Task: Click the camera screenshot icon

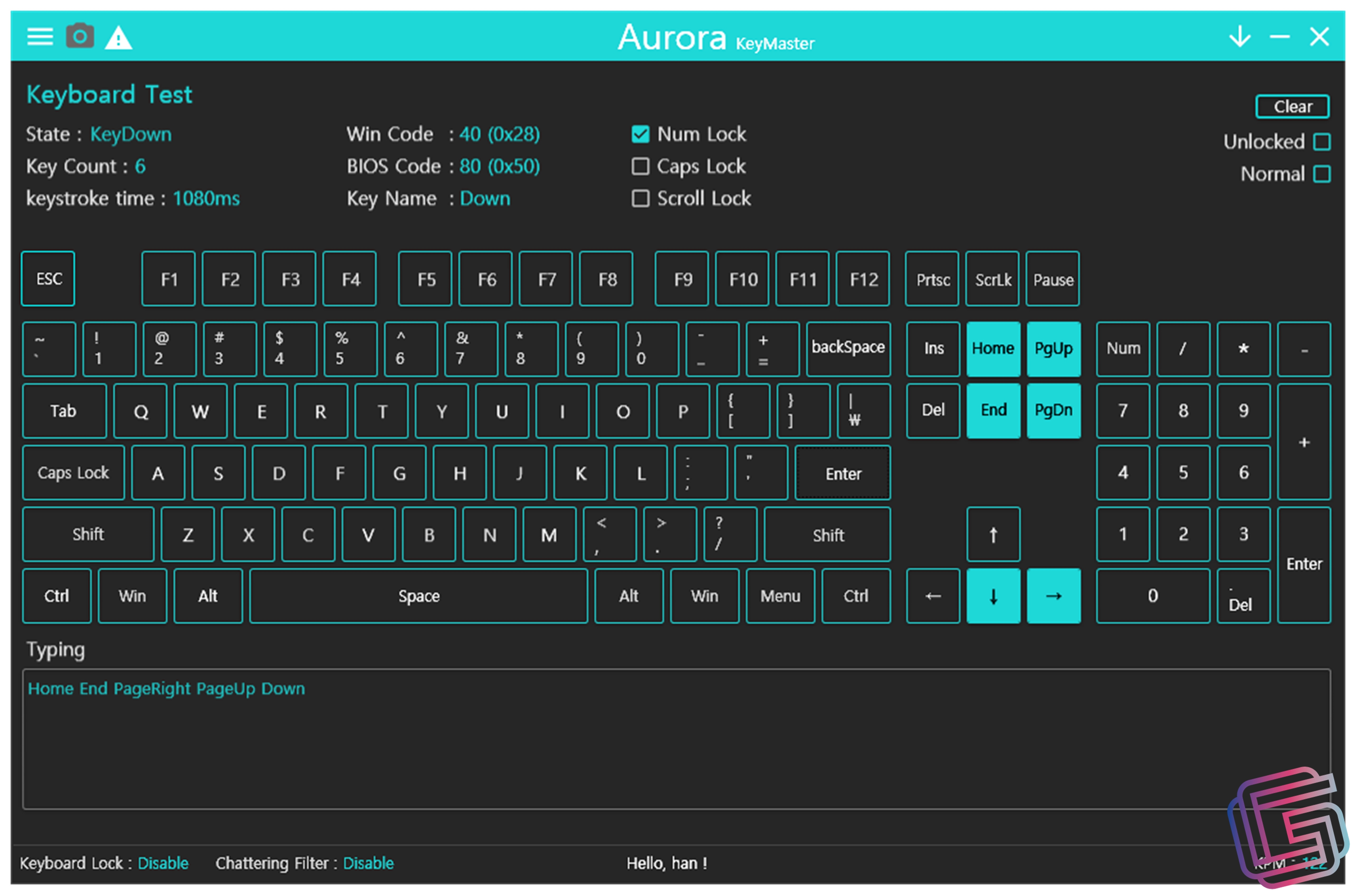Action: 80,36
